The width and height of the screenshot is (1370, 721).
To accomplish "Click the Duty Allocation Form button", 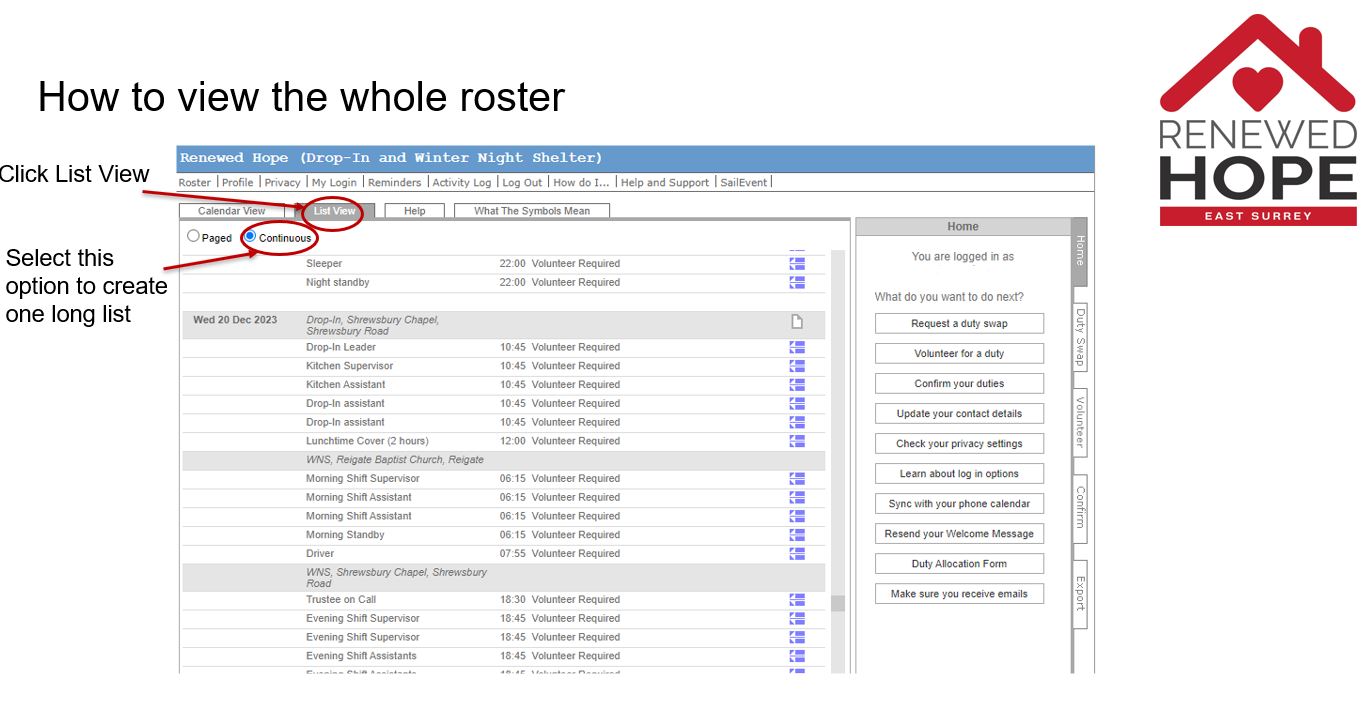I will point(959,564).
